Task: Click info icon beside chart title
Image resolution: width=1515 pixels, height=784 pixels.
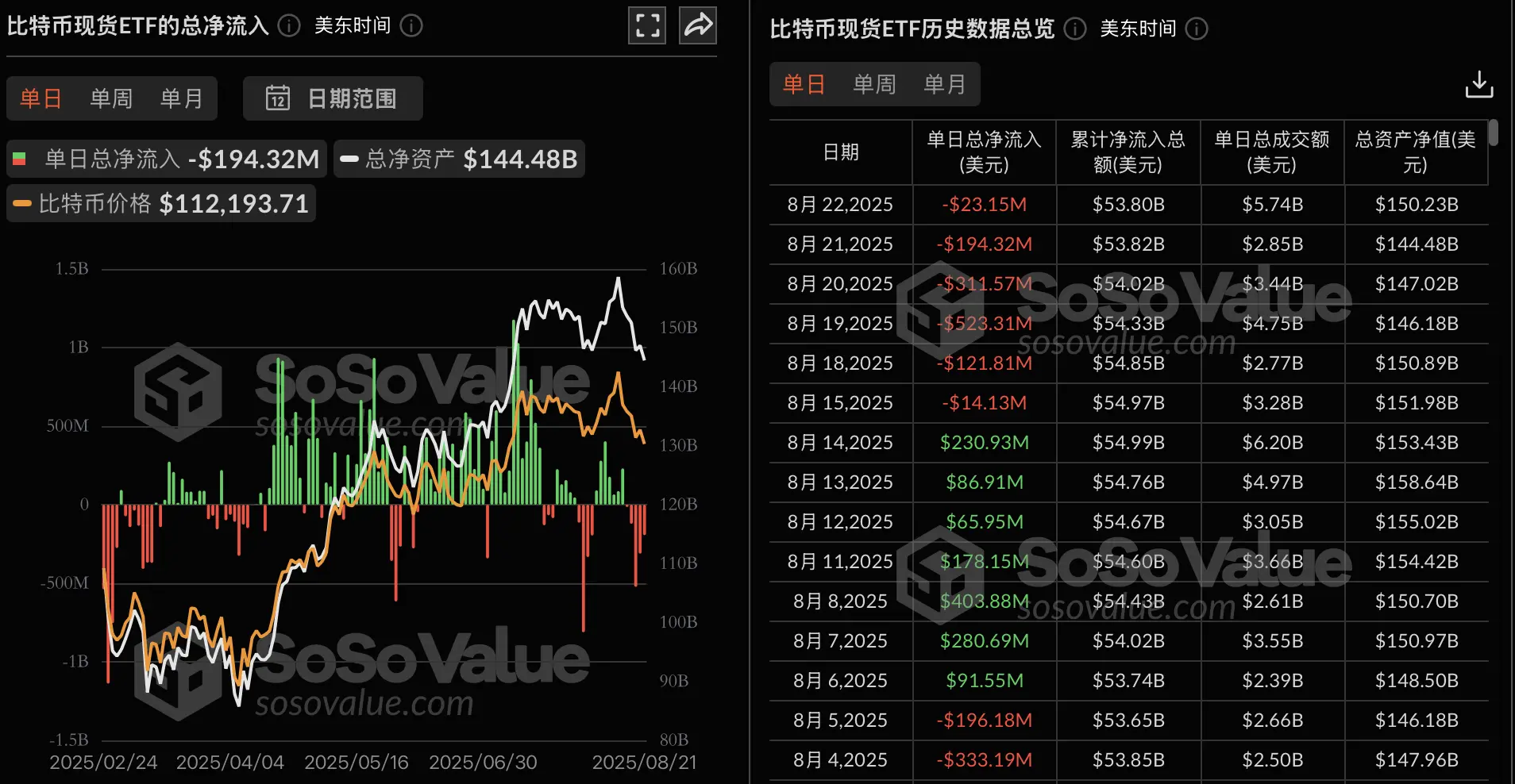Action: point(289,26)
